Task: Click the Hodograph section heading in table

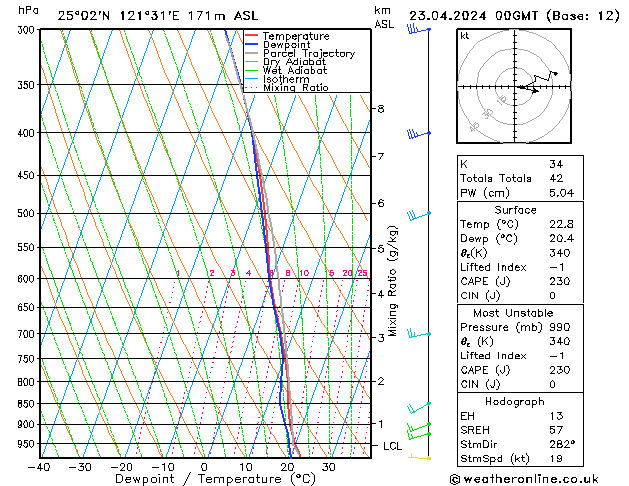Action: (x=515, y=401)
